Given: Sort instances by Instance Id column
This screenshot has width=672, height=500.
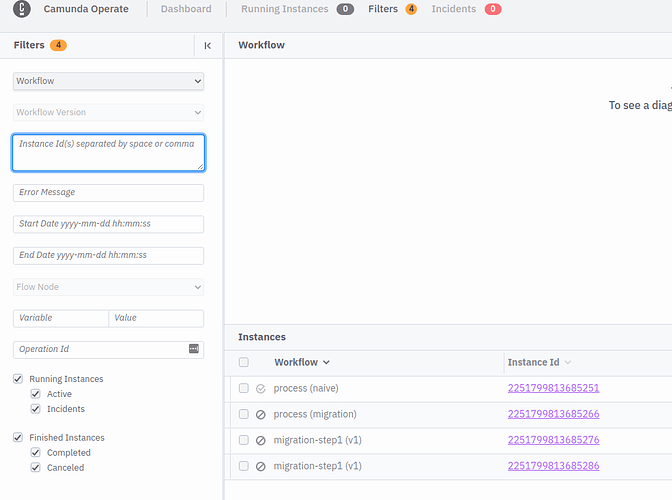Looking at the screenshot, I should [x=539, y=362].
